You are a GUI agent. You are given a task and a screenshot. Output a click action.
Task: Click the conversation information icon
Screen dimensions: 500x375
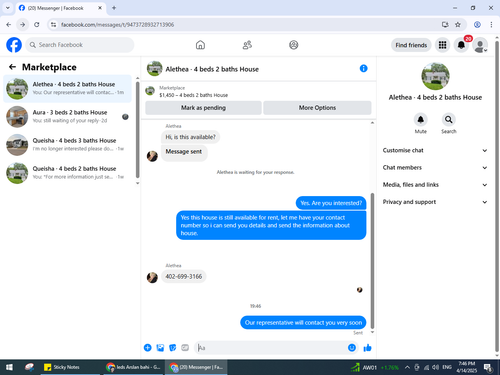pyautogui.click(x=364, y=68)
